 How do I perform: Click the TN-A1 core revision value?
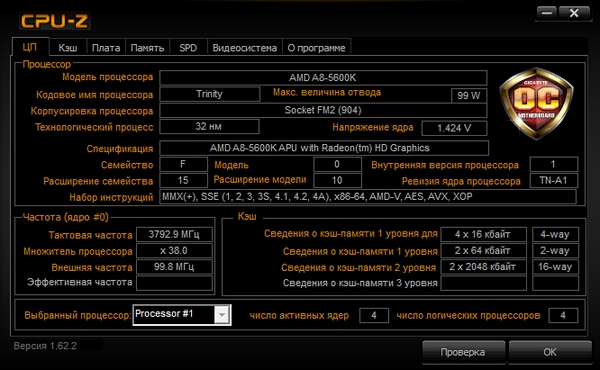pos(553,180)
